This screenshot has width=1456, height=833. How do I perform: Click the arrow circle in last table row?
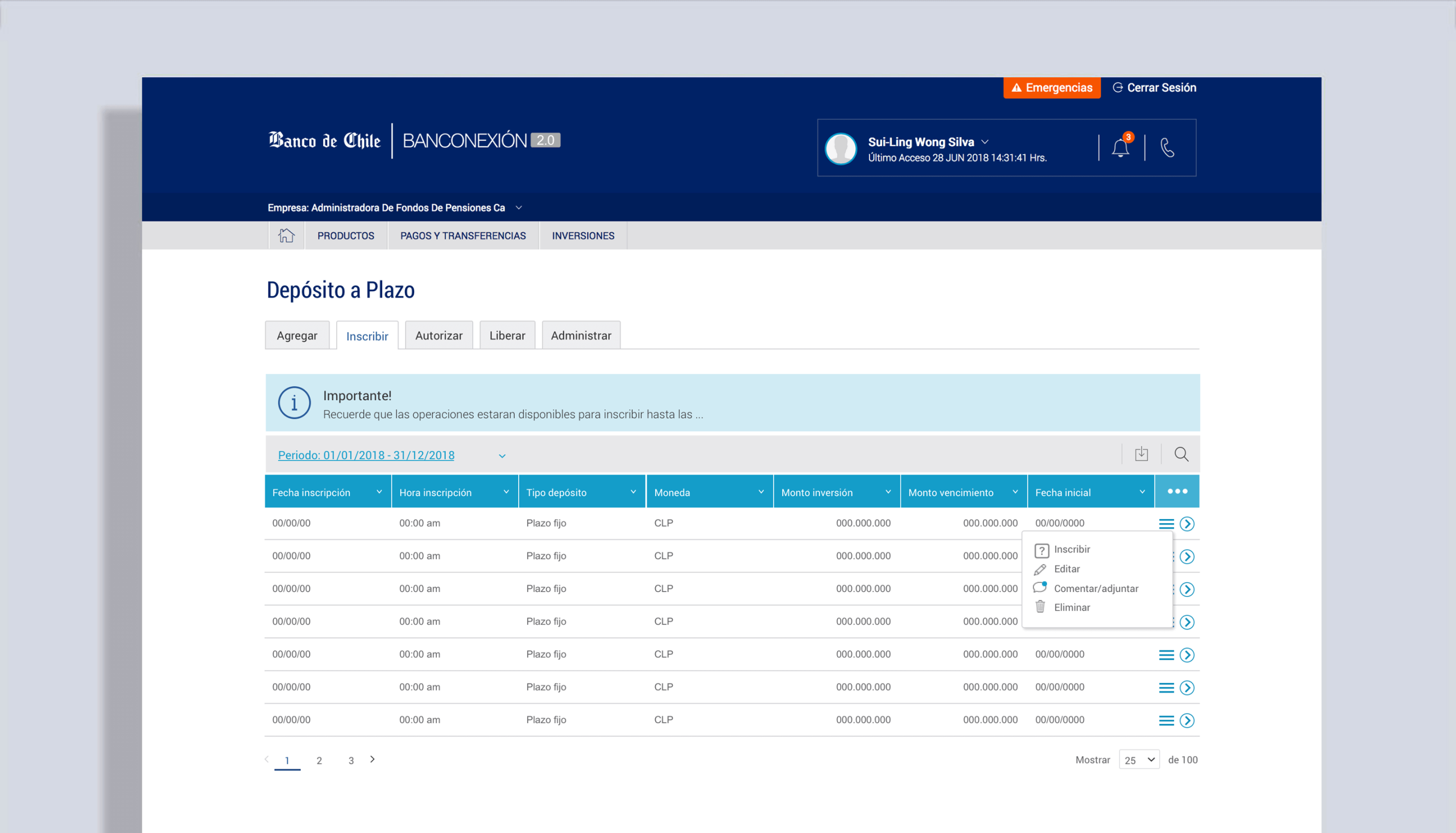1187,720
